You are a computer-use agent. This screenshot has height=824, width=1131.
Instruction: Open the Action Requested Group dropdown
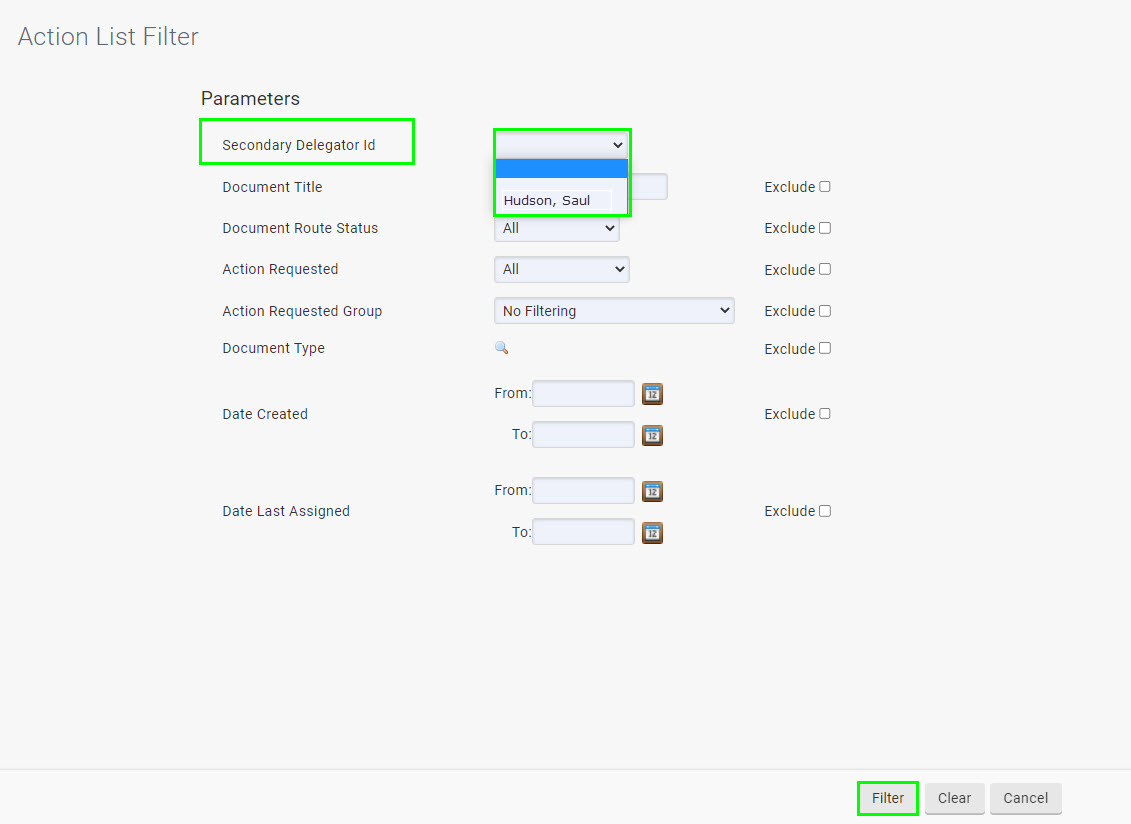tap(615, 311)
